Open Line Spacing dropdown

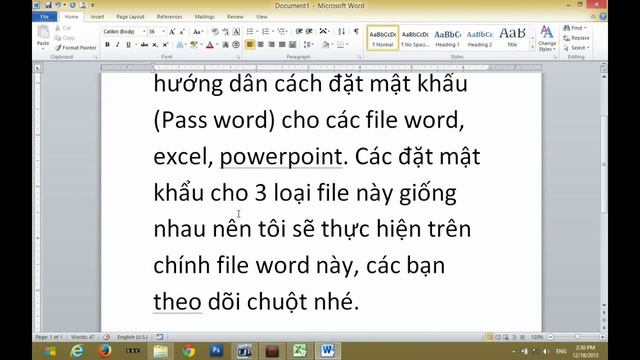pos(309,44)
